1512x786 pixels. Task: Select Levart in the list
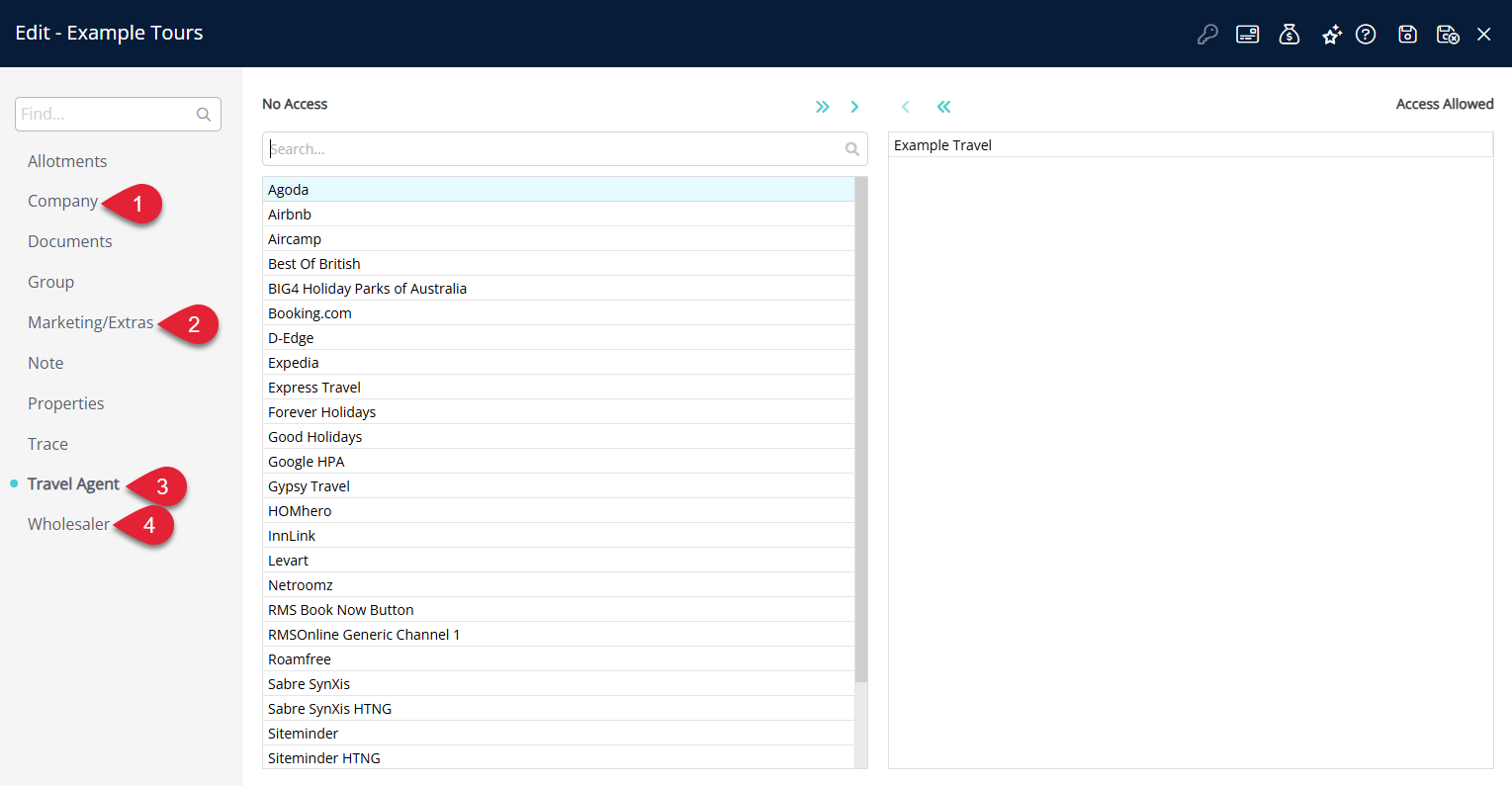(x=559, y=561)
